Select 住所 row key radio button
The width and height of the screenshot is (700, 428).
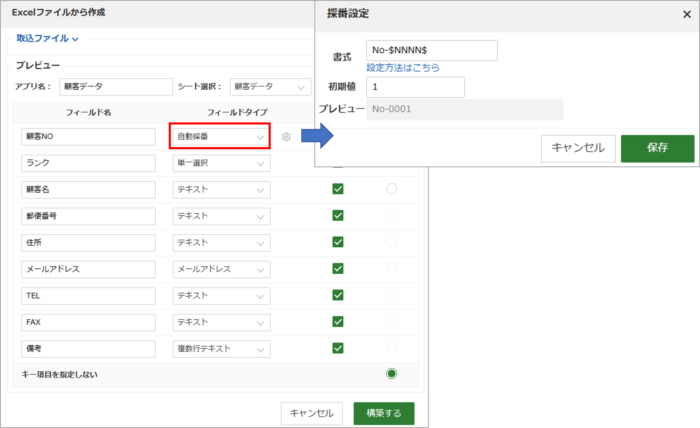pyautogui.click(x=392, y=242)
